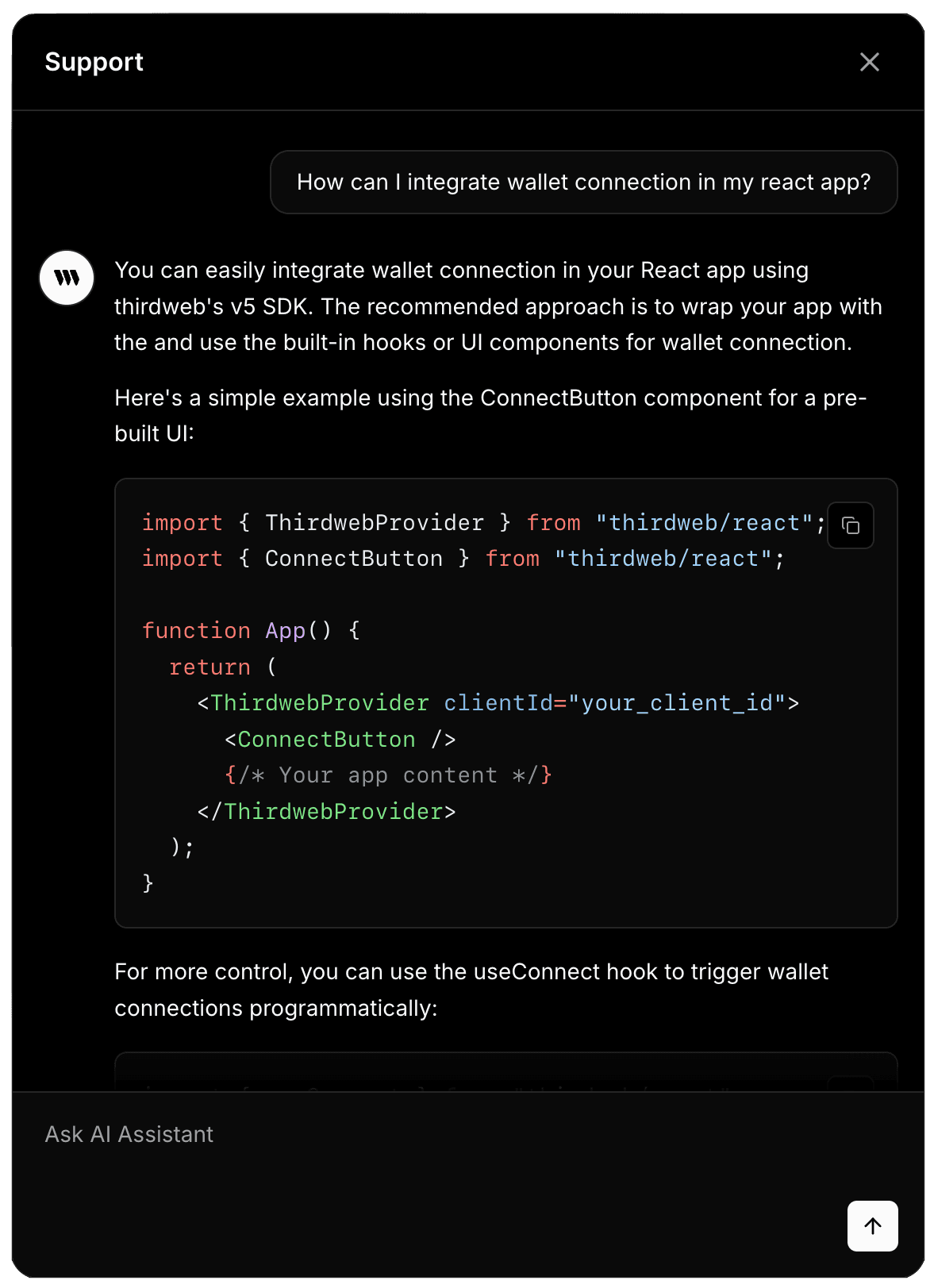This screenshot has width=934, height=1288.
Task: Click the ThirdwebProvider import line
Action: pos(373,523)
